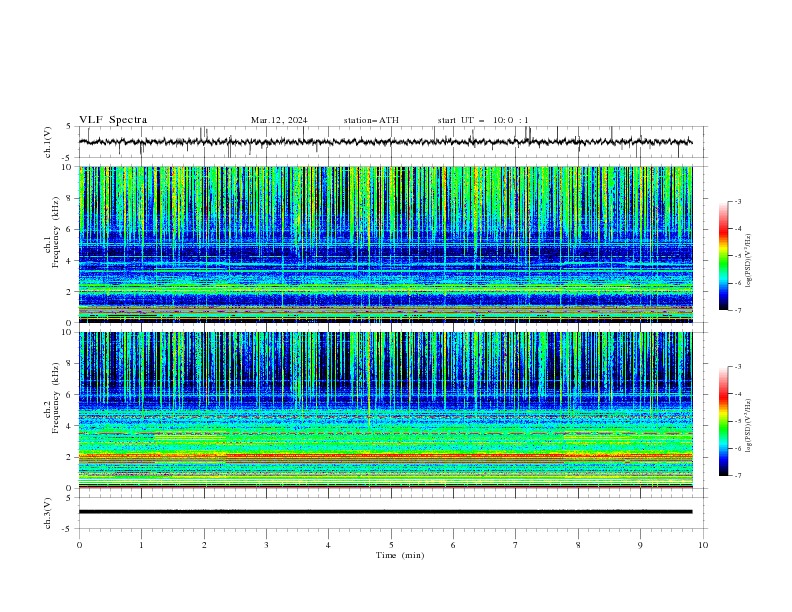792x612 pixels.
Task: Click the ch.1 colorbar gradient
Action: tap(723, 256)
